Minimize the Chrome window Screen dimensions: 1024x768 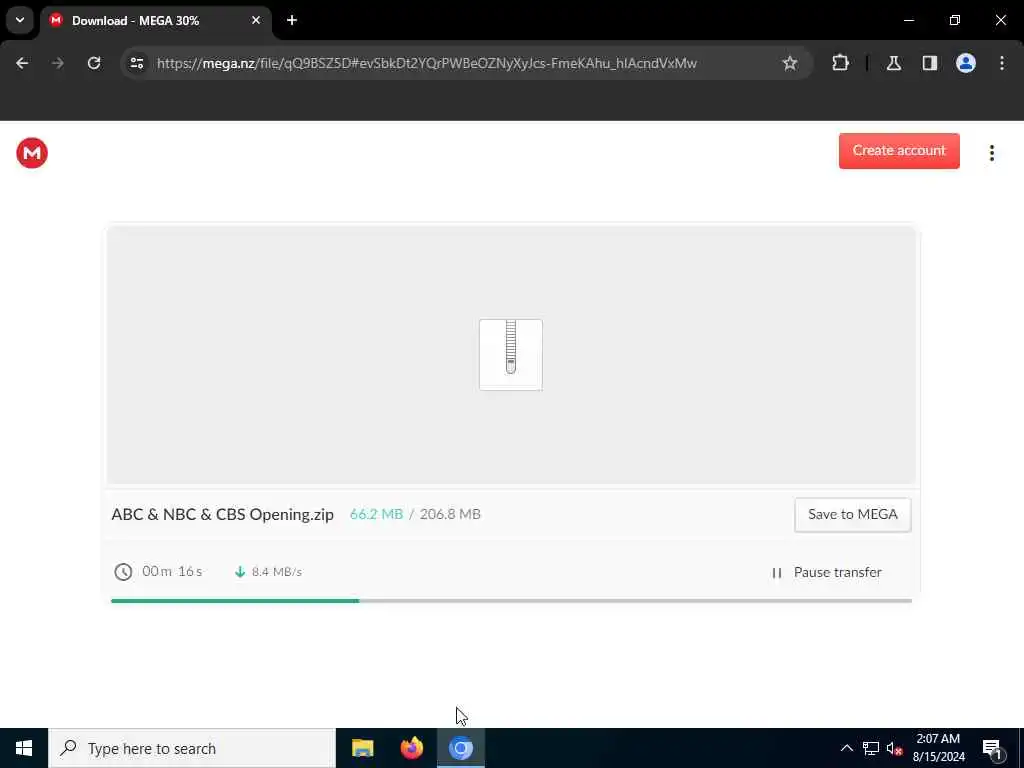coord(908,20)
